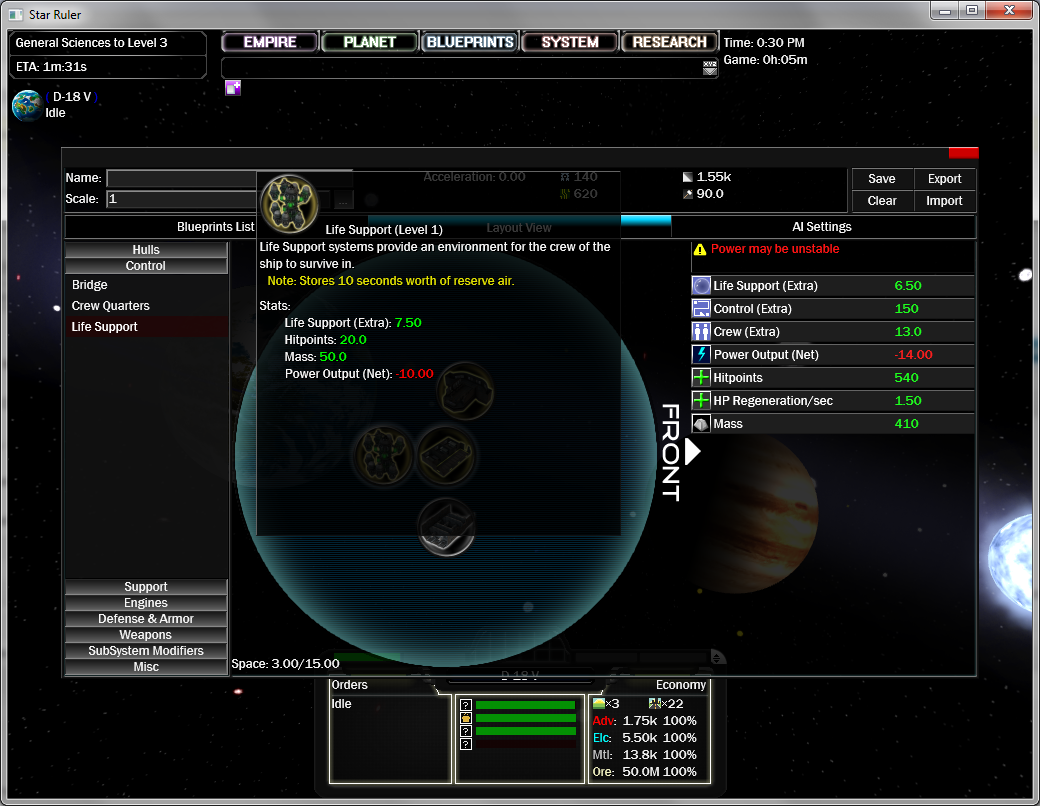Click the road icon showing x22 in Economy

pyautogui.click(x=655, y=703)
